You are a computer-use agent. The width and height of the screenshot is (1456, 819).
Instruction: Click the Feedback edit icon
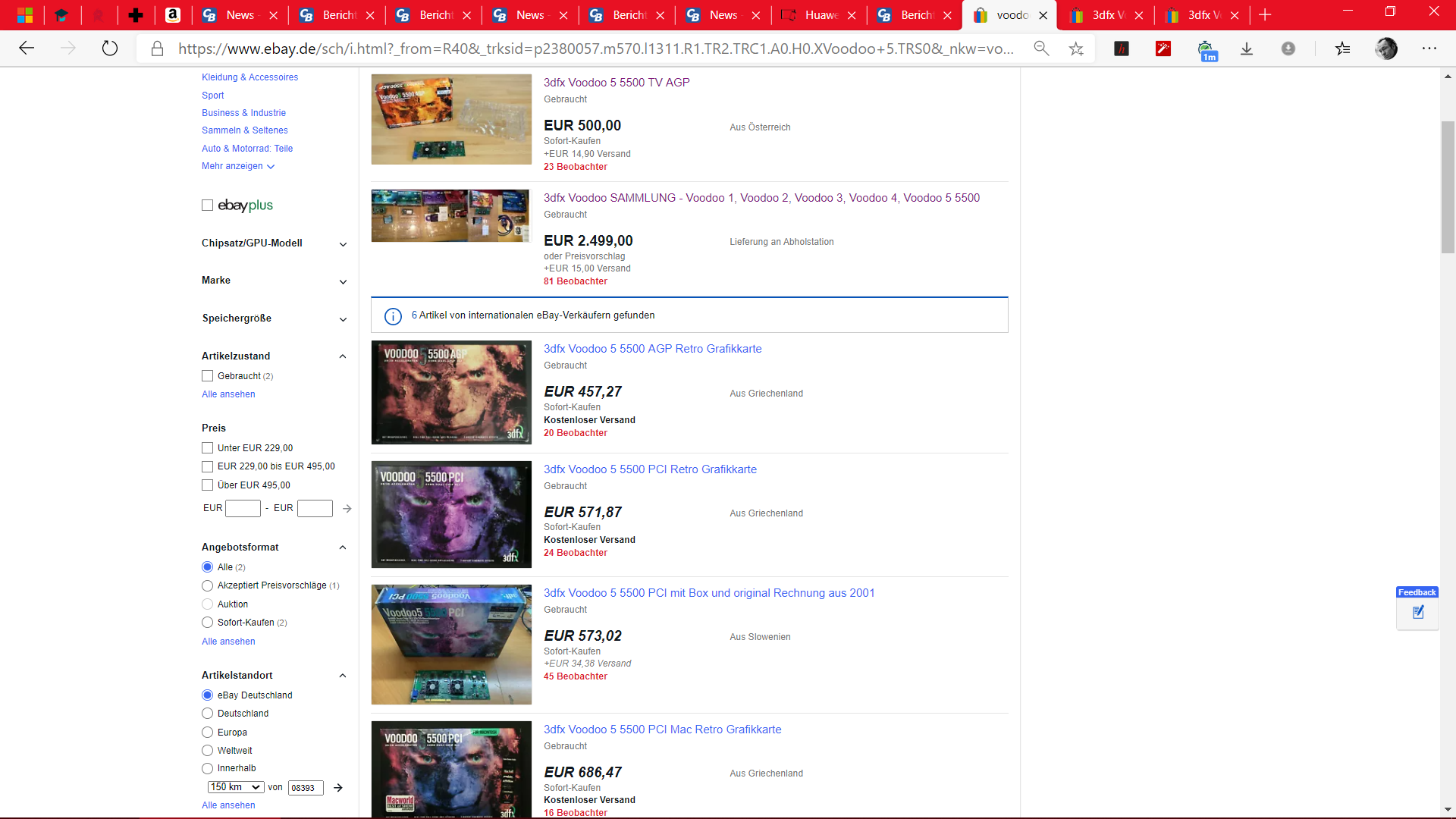[1418, 612]
